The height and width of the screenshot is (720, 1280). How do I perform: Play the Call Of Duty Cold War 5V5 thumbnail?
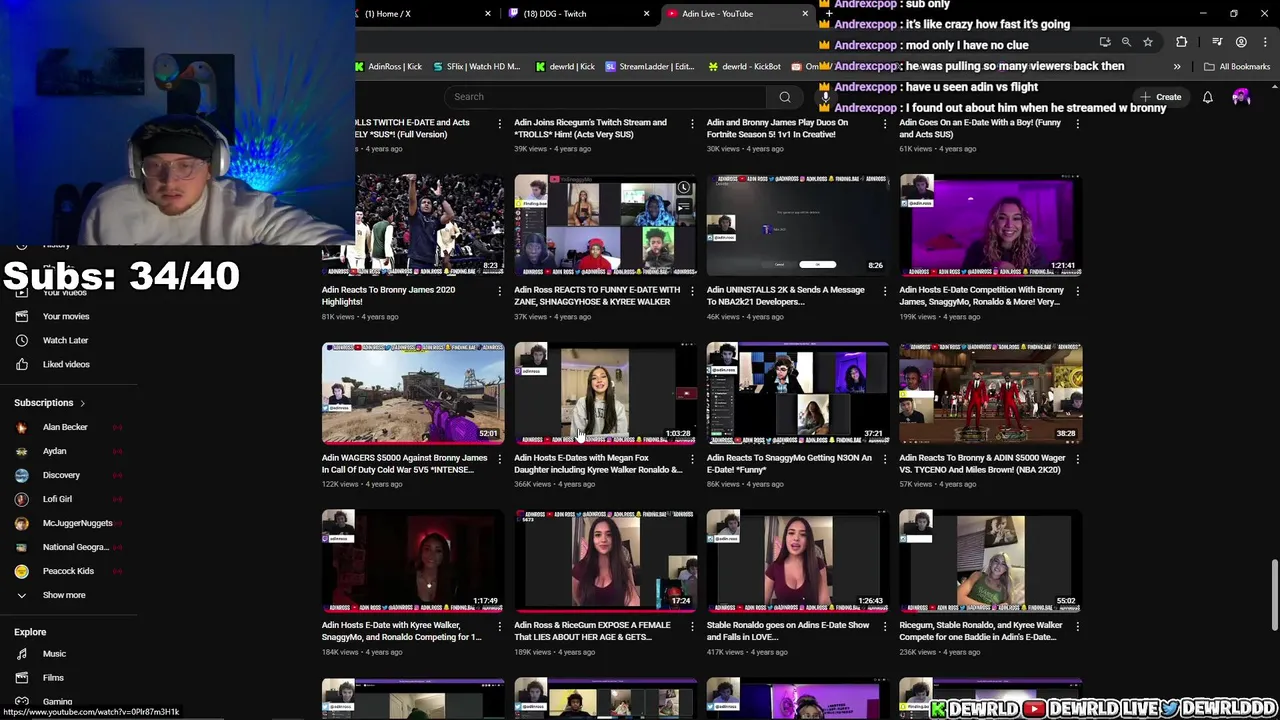413,393
